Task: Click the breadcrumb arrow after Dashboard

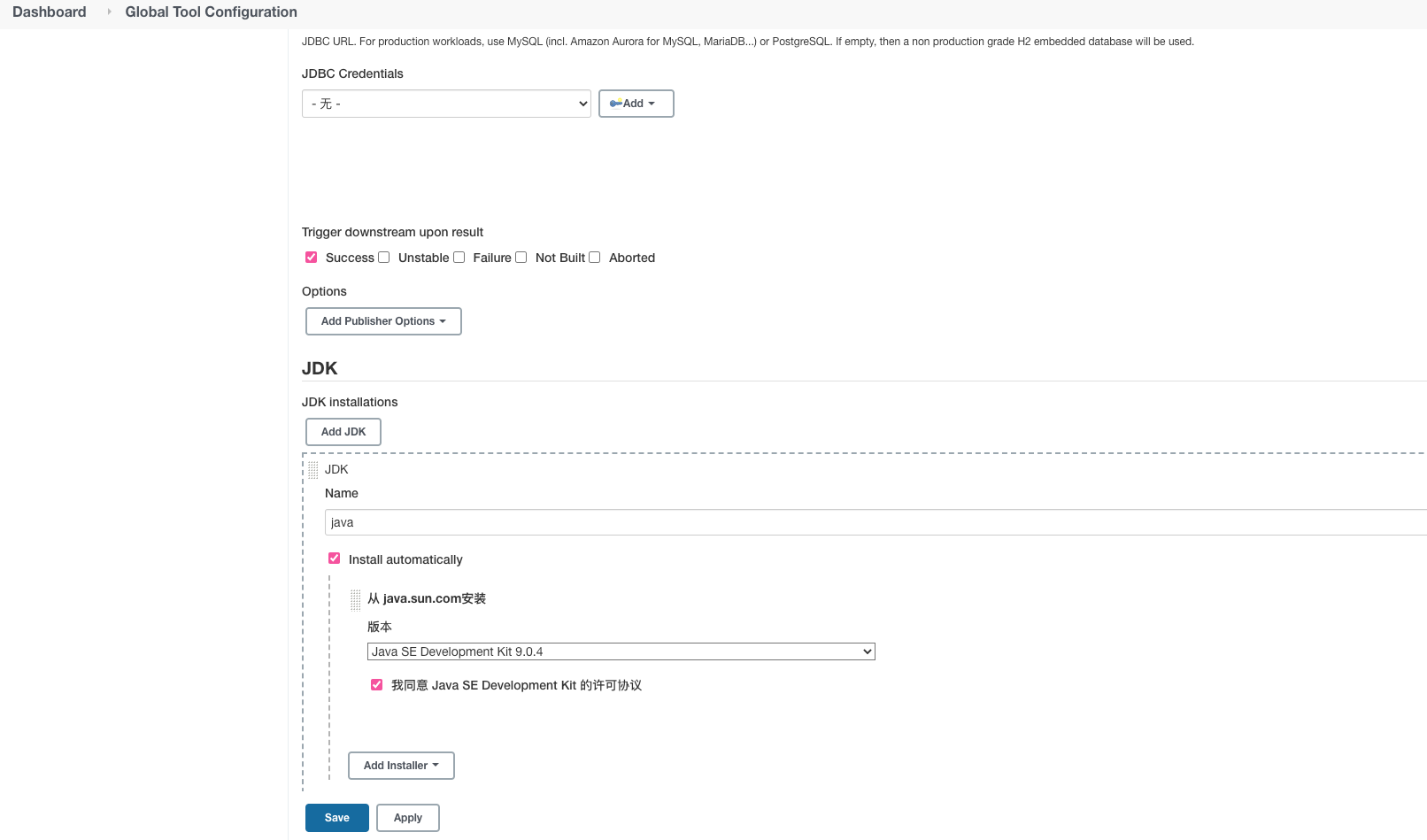Action: click(109, 12)
